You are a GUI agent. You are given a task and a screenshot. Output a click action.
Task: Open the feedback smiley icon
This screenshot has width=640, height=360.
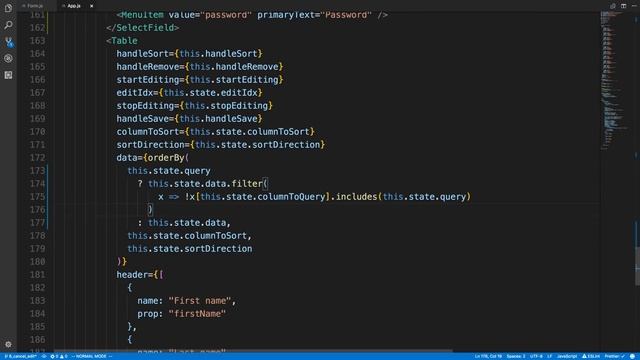click(632, 356)
